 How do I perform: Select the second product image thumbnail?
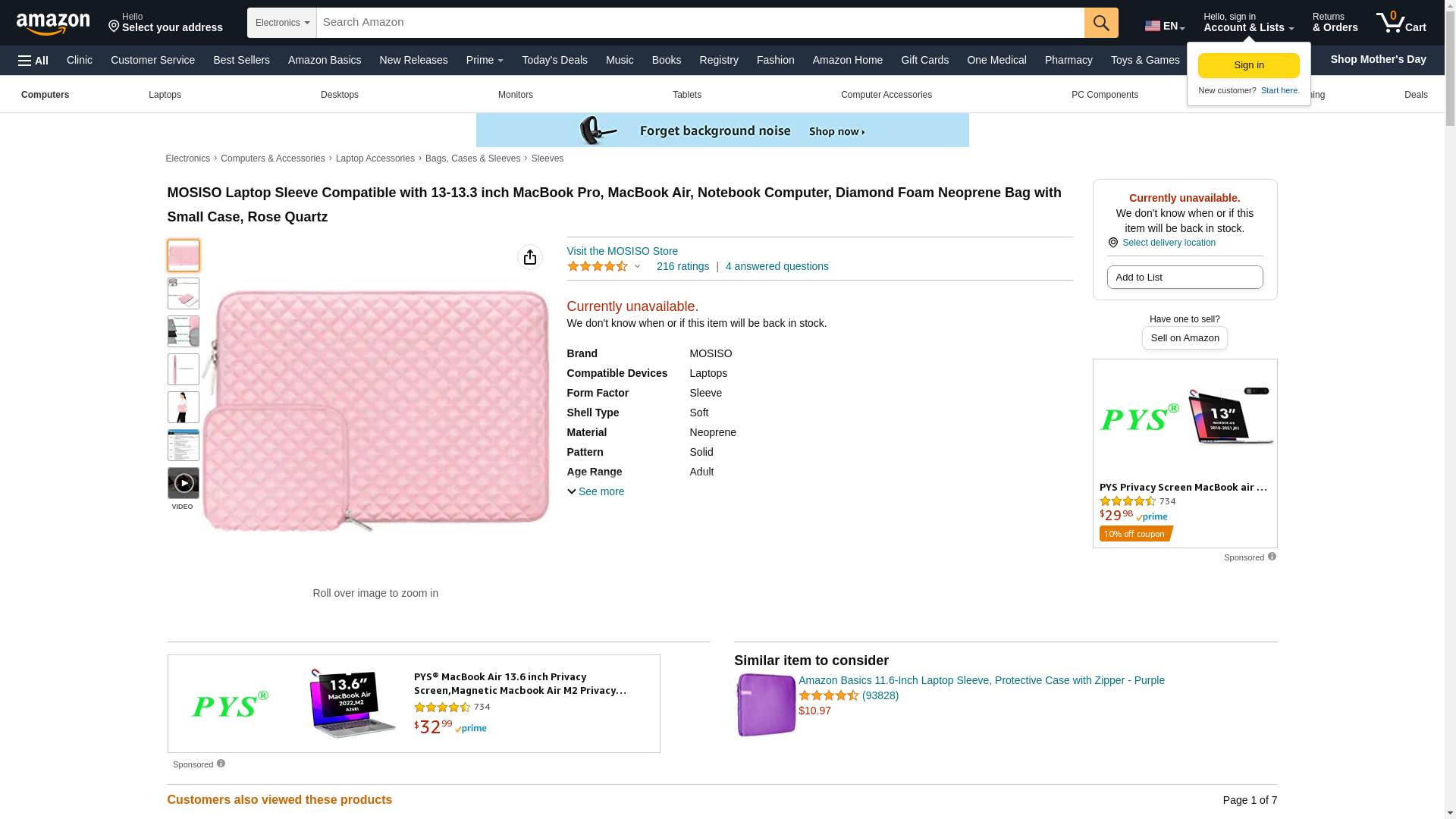tap(184, 293)
